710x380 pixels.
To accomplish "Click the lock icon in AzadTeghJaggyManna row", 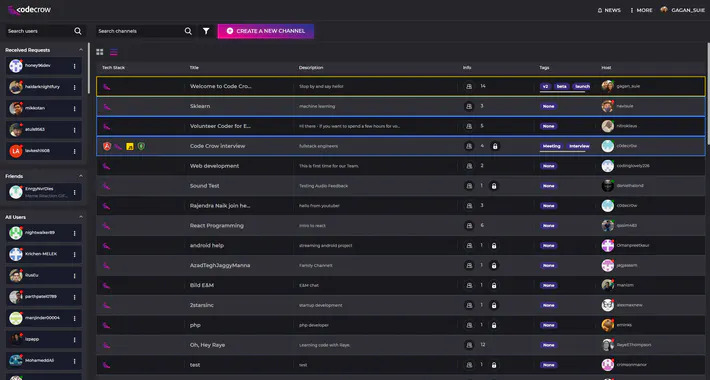I will (x=494, y=265).
